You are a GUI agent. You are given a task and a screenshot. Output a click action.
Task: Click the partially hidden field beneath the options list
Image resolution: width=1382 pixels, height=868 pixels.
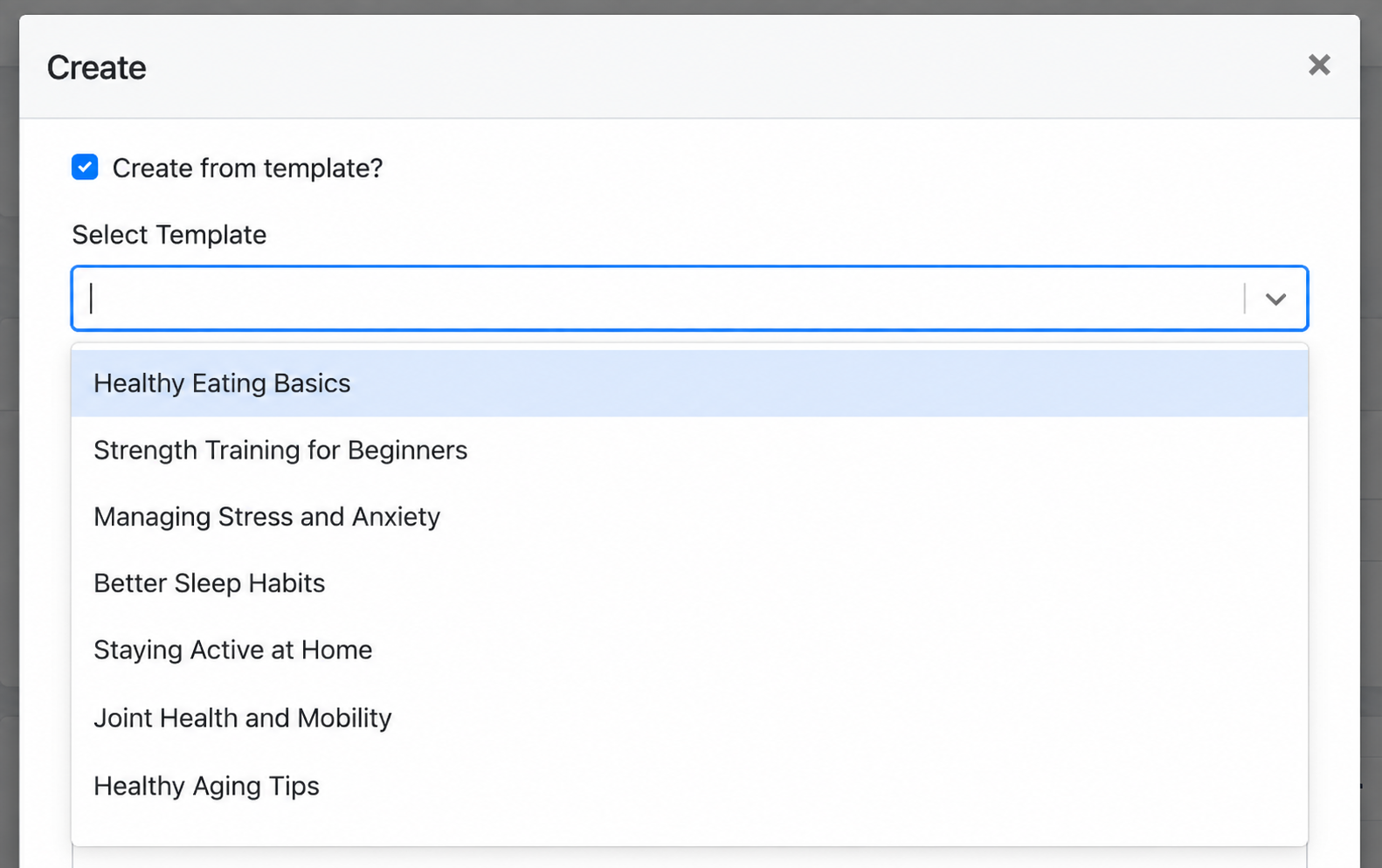[689, 858]
